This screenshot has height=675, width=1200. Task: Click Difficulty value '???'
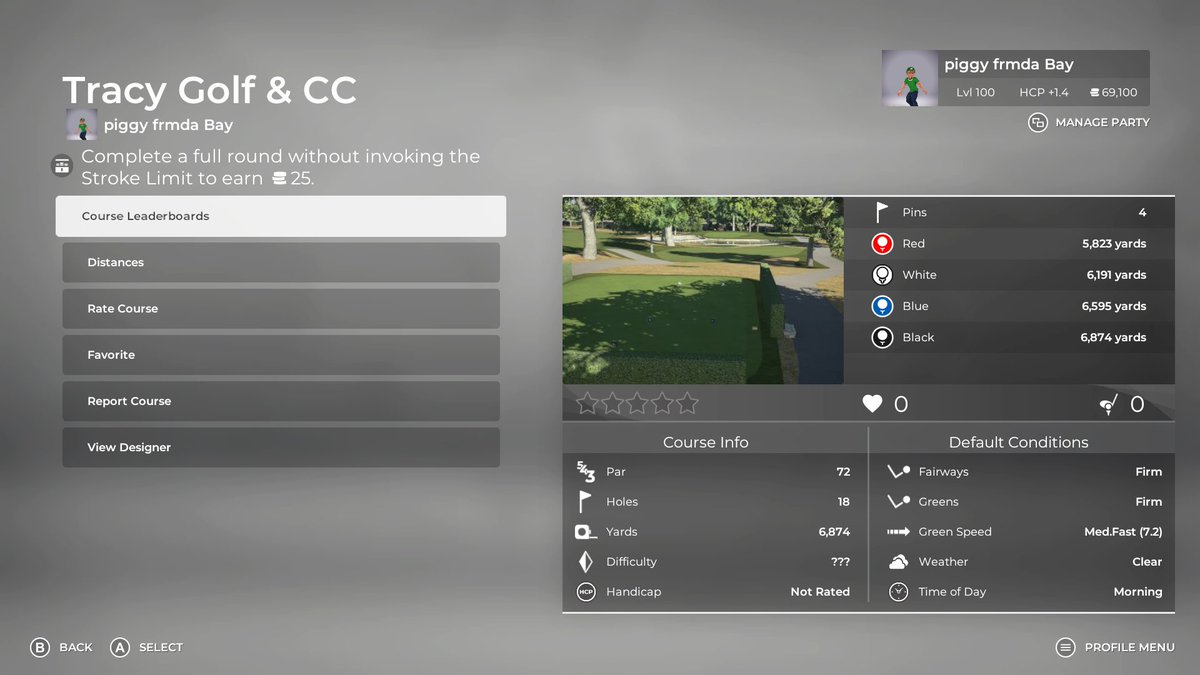[x=840, y=562]
